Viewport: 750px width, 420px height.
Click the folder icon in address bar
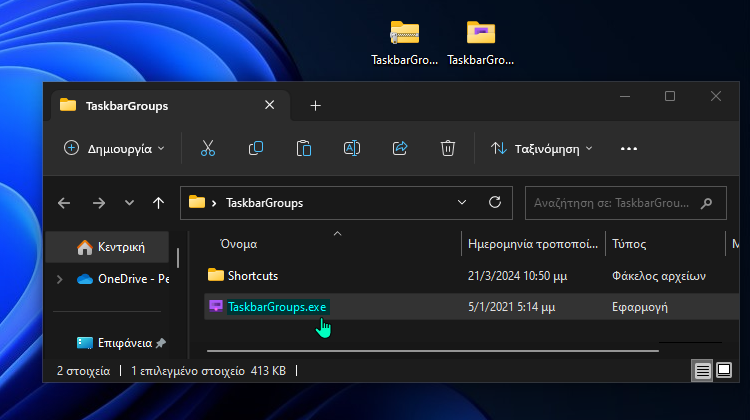pos(197,202)
